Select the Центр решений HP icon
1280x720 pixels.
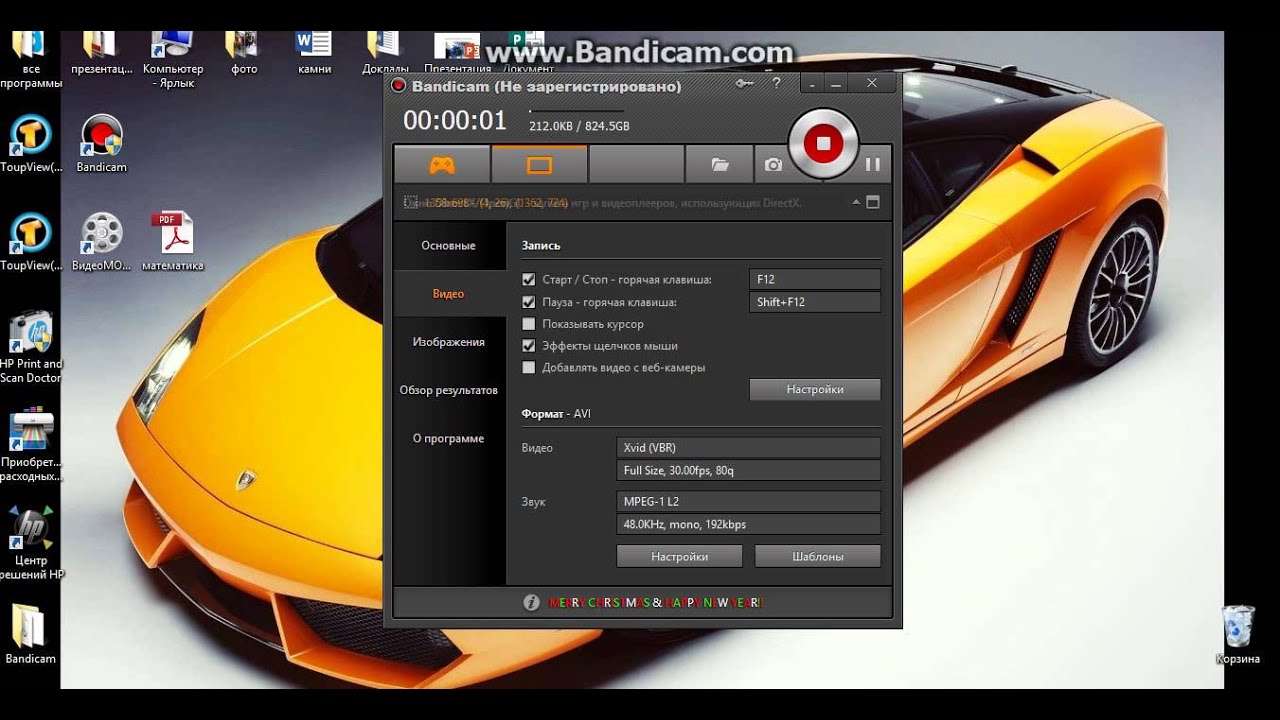(x=30, y=543)
